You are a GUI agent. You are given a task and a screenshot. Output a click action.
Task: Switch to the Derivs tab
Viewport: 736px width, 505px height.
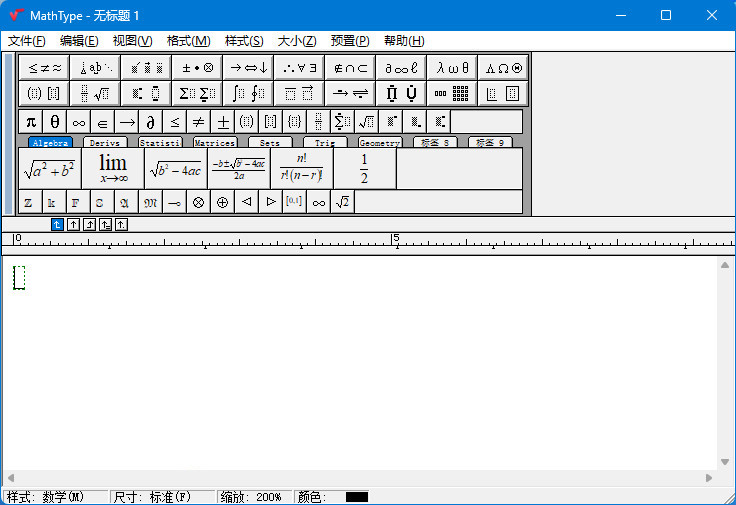pyautogui.click(x=105, y=142)
